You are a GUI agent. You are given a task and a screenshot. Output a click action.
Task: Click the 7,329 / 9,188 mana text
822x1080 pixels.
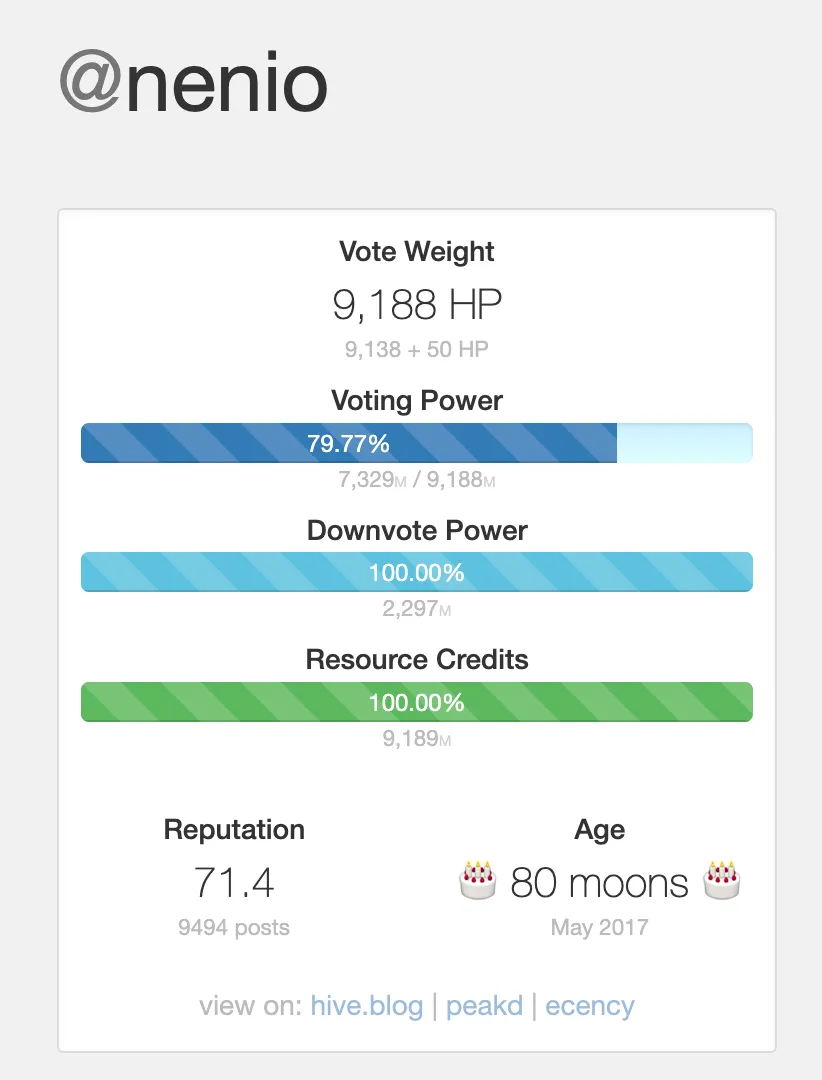(x=417, y=480)
